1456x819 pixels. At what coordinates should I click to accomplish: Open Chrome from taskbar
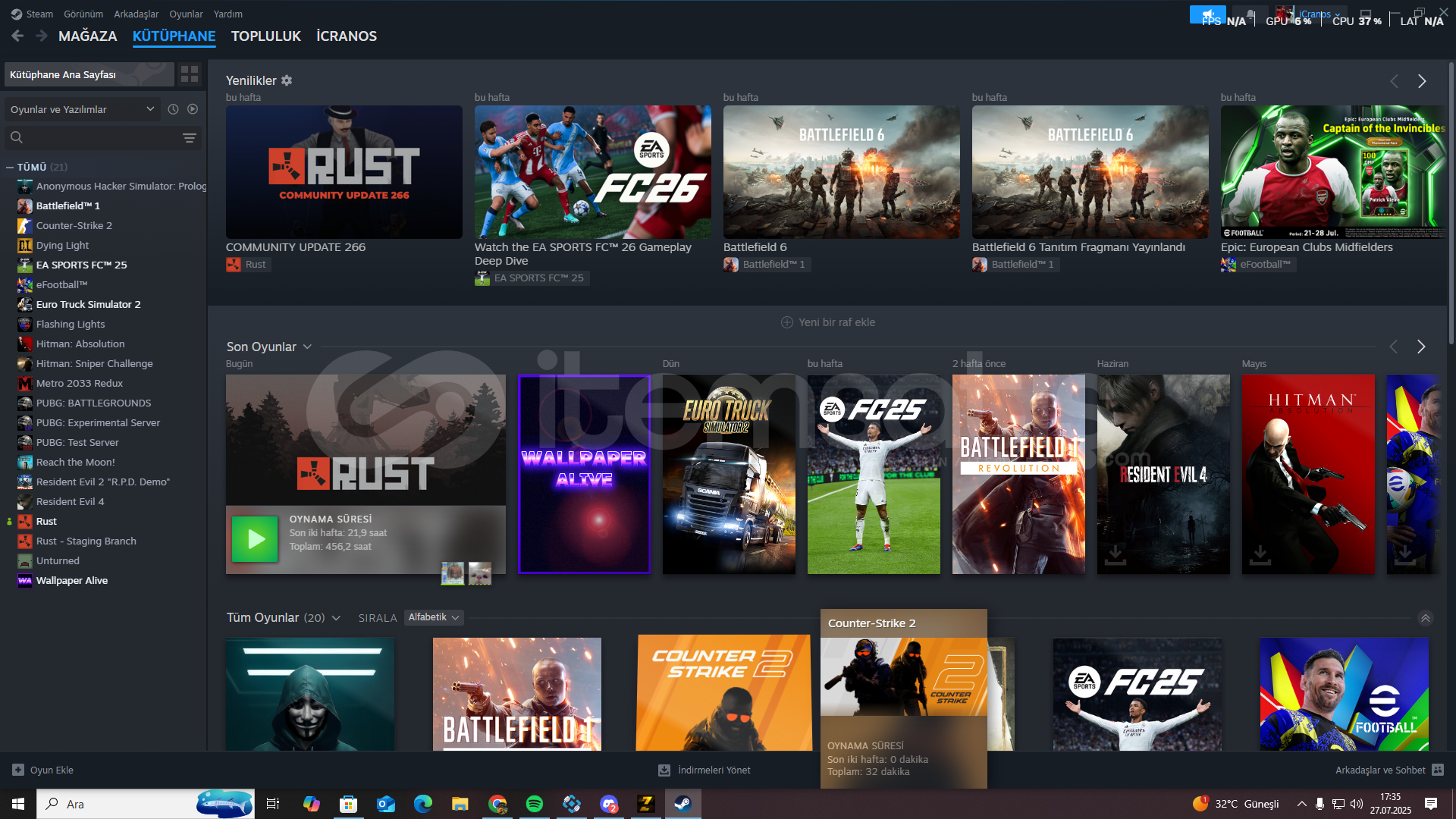497,804
